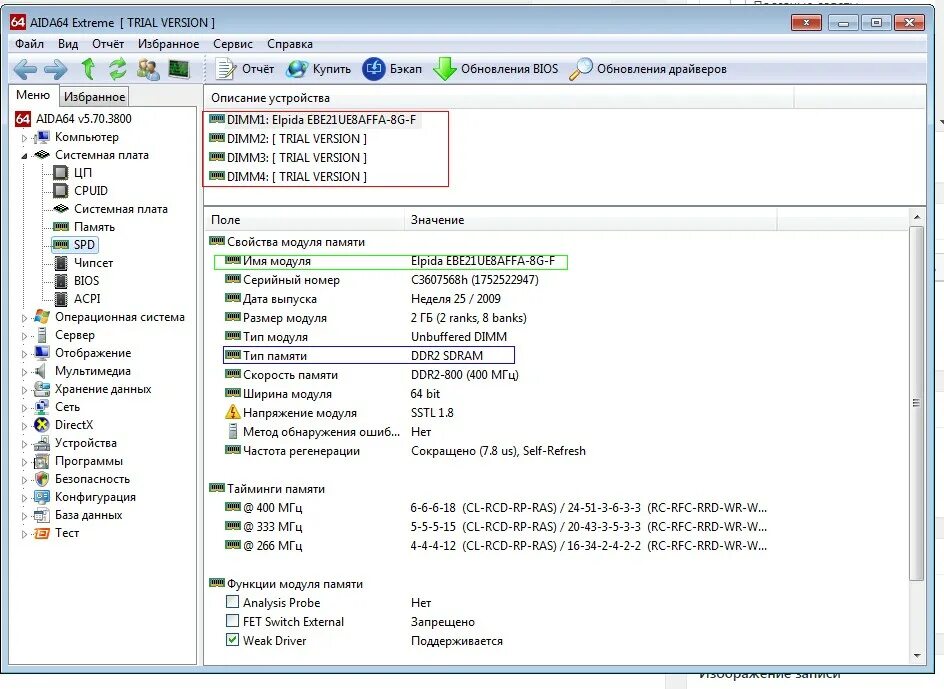
Task: Click the Купить toolbar button
Action: (x=318, y=69)
